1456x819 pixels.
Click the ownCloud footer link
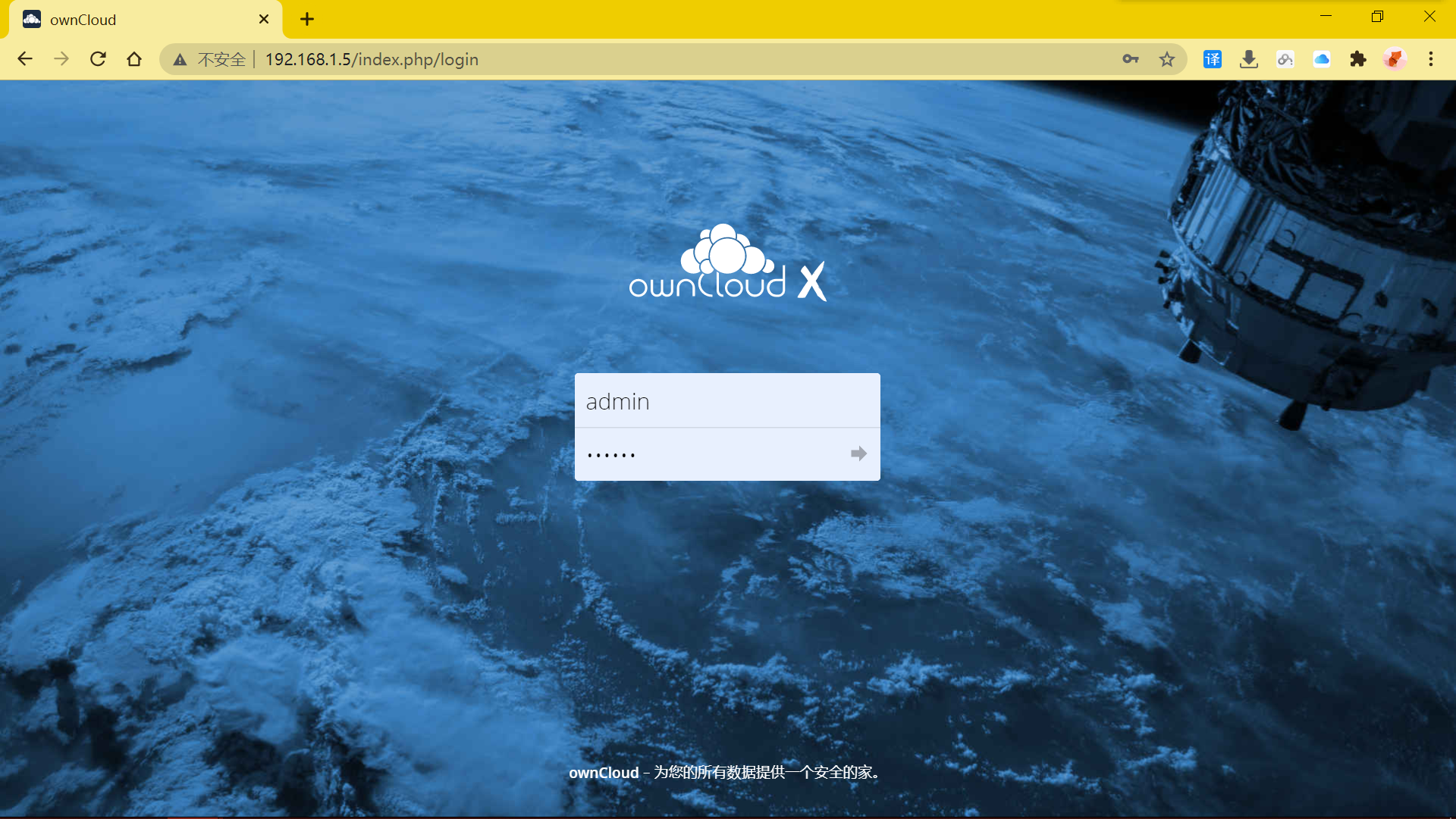click(x=604, y=772)
